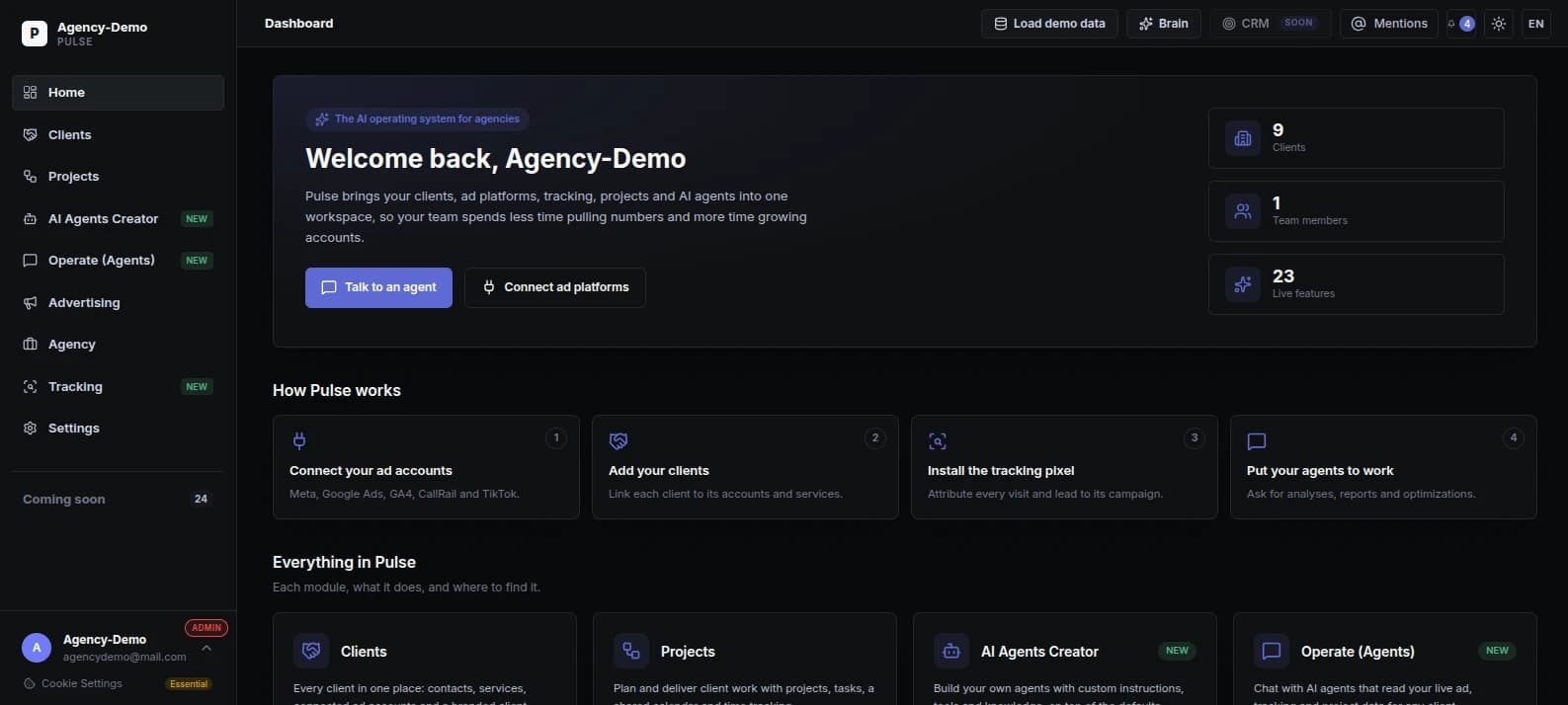Open the Connect your ad accounts card

click(x=426, y=467)
